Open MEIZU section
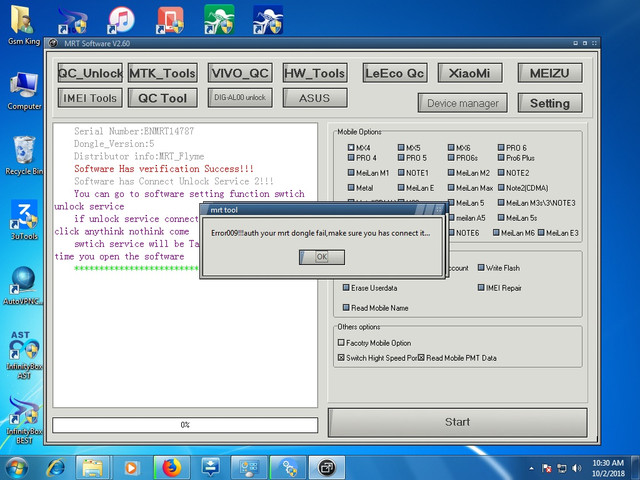The image size is (640, 480). pyautogui.click(x=550, y=73)
